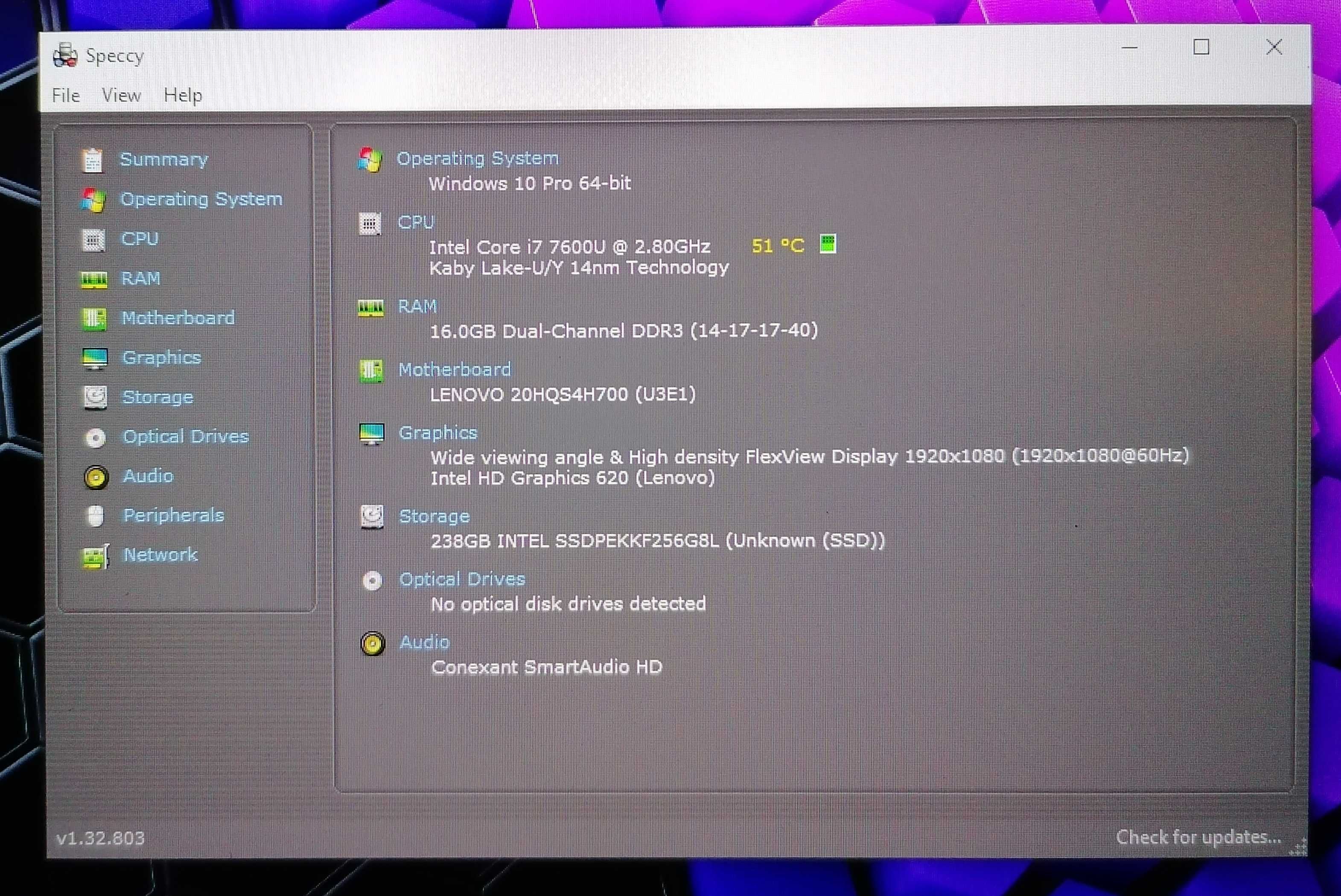This screenshot has width=1341, height=896.
Task: Select Network in the sidebar list
Action: point(160,555)
